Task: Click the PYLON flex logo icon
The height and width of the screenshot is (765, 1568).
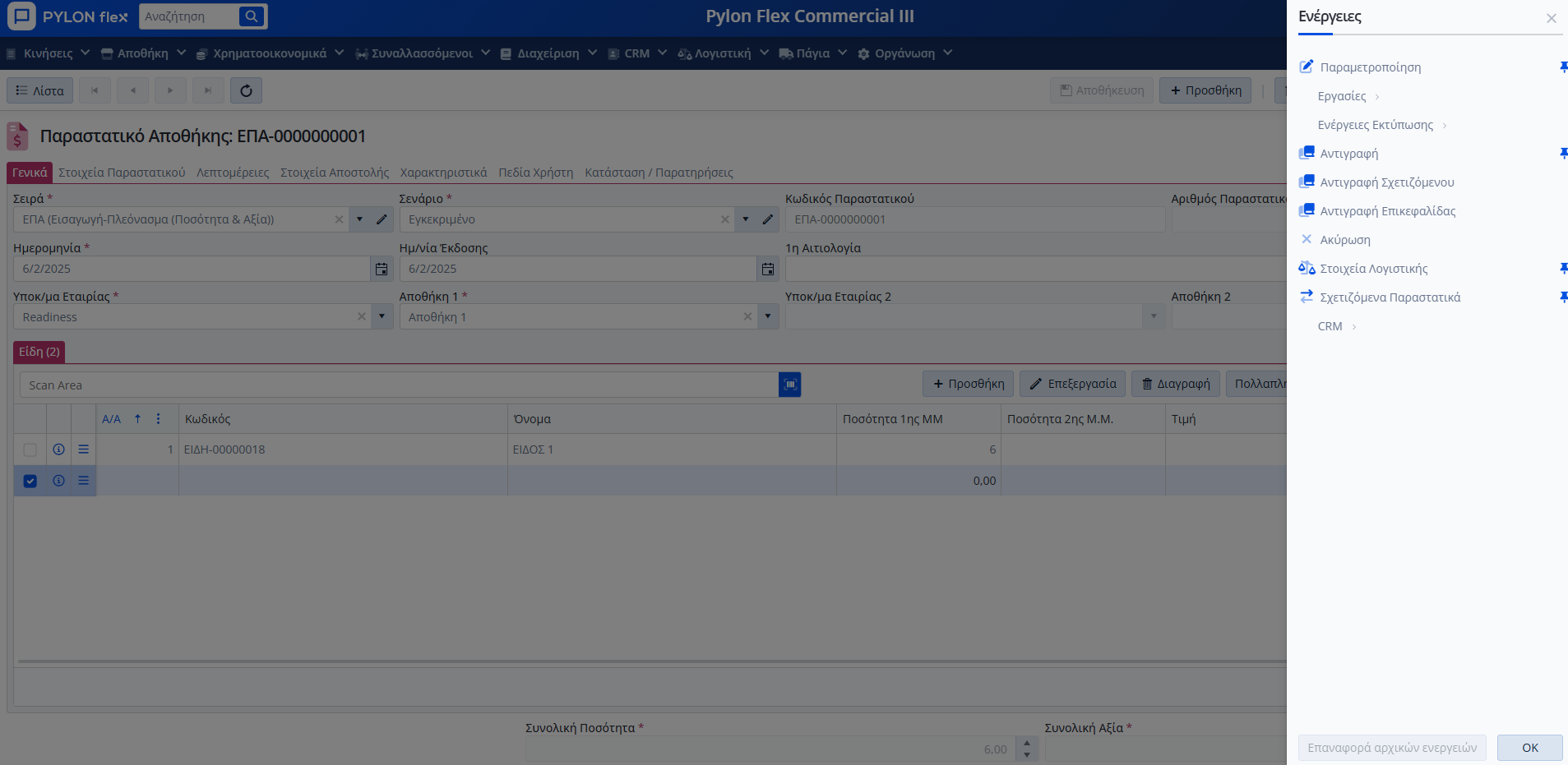Action: [21, 16]
